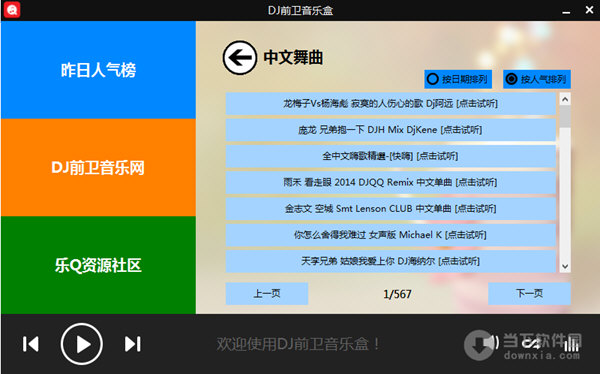The width and height of the screenshot is (600, 374).
Task: Preview 雨禾 看走眼 2014 DJQQ Remix track
Action: click(x=390, y=182)
